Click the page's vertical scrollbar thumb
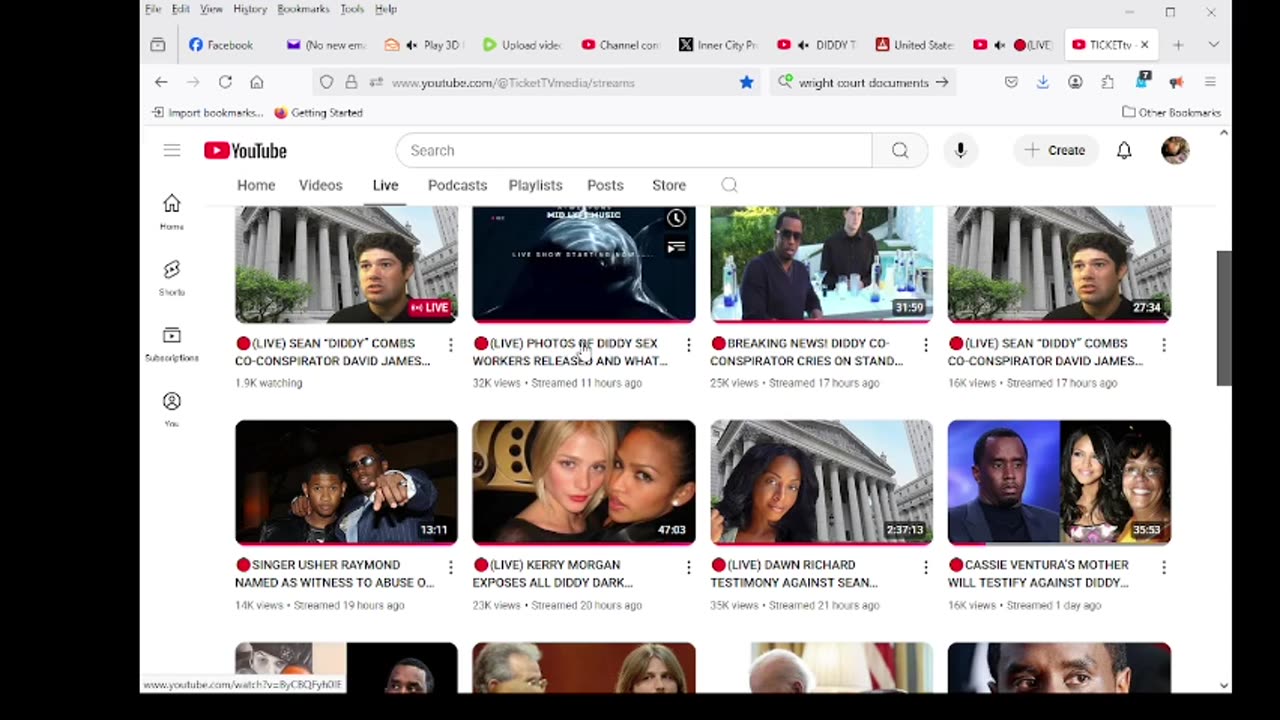1280x720 pixels. pos(1224,318)
